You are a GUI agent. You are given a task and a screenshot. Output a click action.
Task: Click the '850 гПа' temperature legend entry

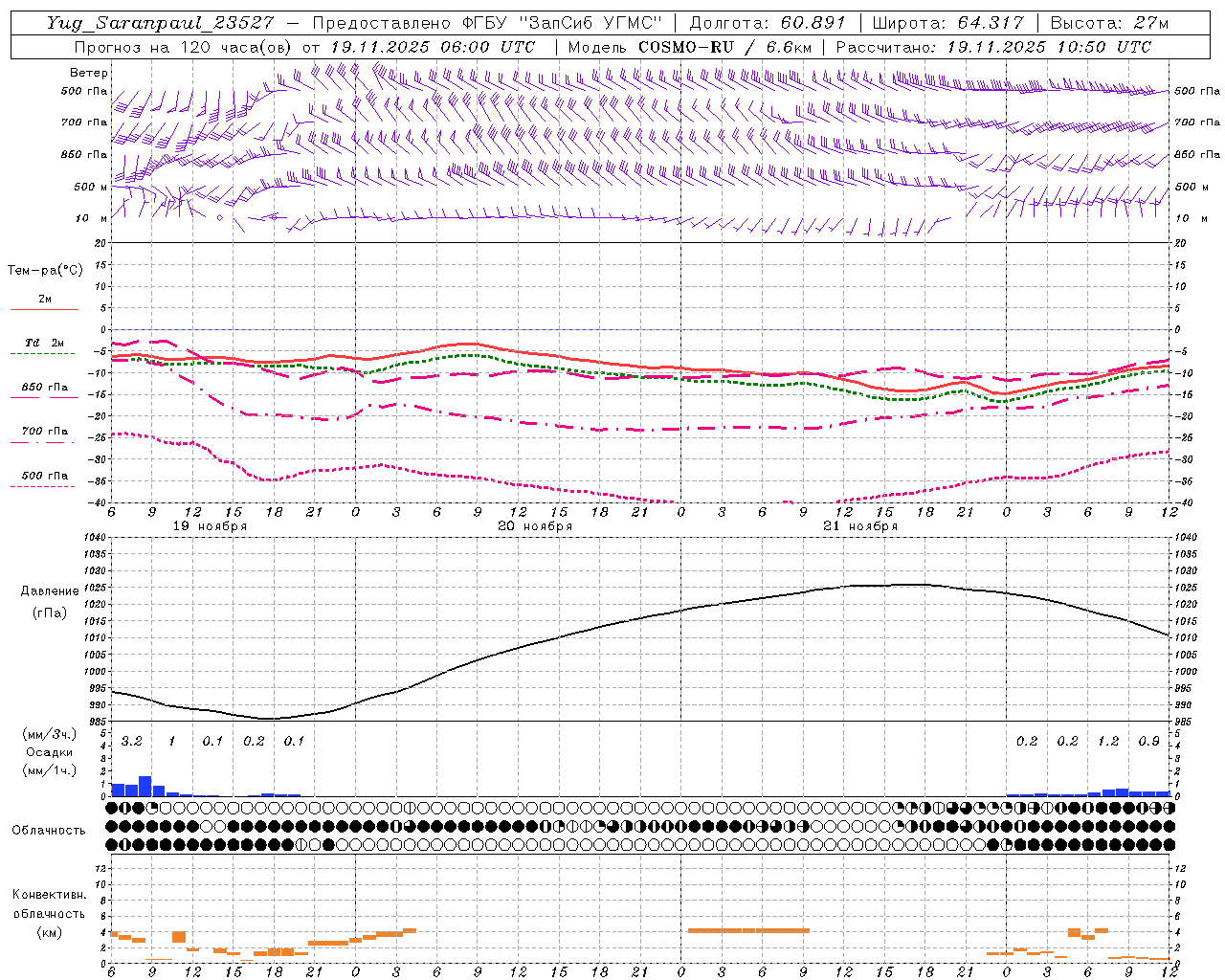pyautogui.click(x=44, y=388)
